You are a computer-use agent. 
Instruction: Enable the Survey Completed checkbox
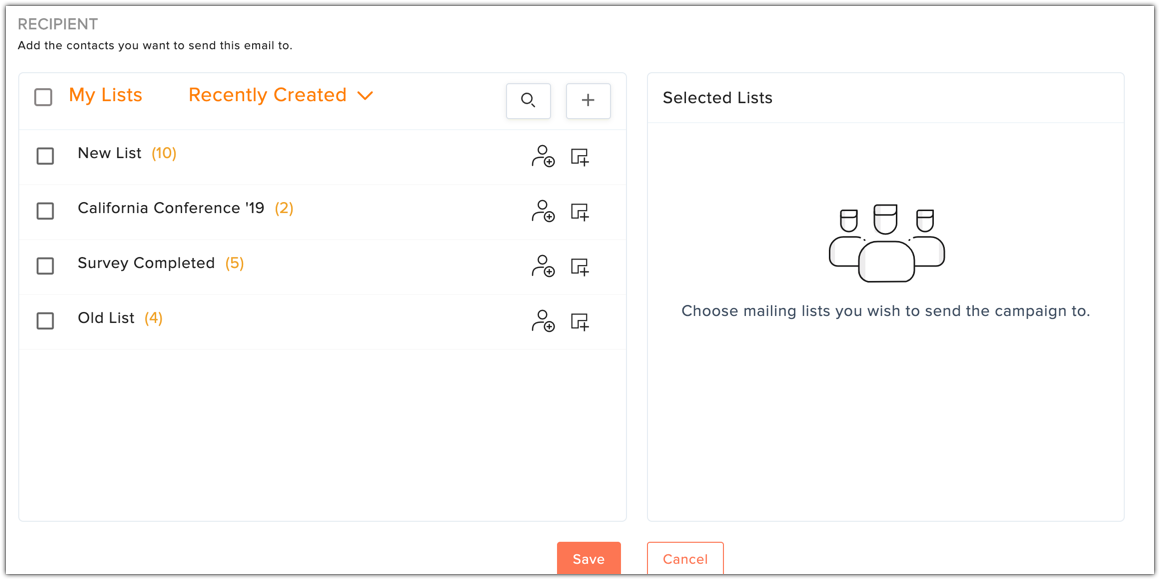click(x=45, y=266)
